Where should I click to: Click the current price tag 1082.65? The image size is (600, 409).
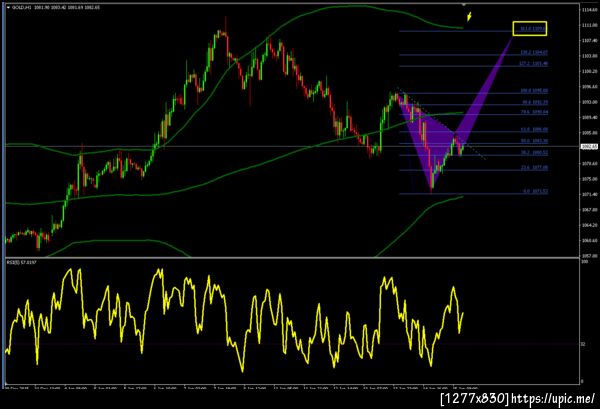[588, 147]
